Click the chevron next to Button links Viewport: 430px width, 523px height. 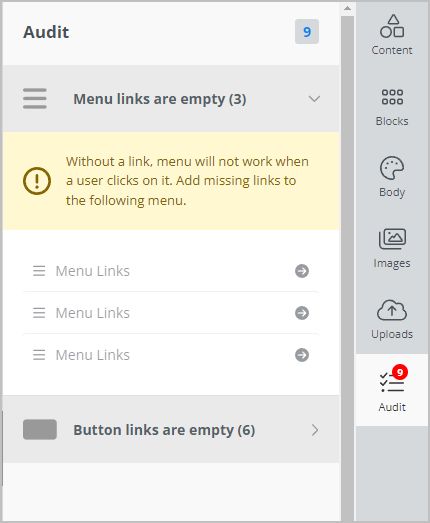(315, 430)
